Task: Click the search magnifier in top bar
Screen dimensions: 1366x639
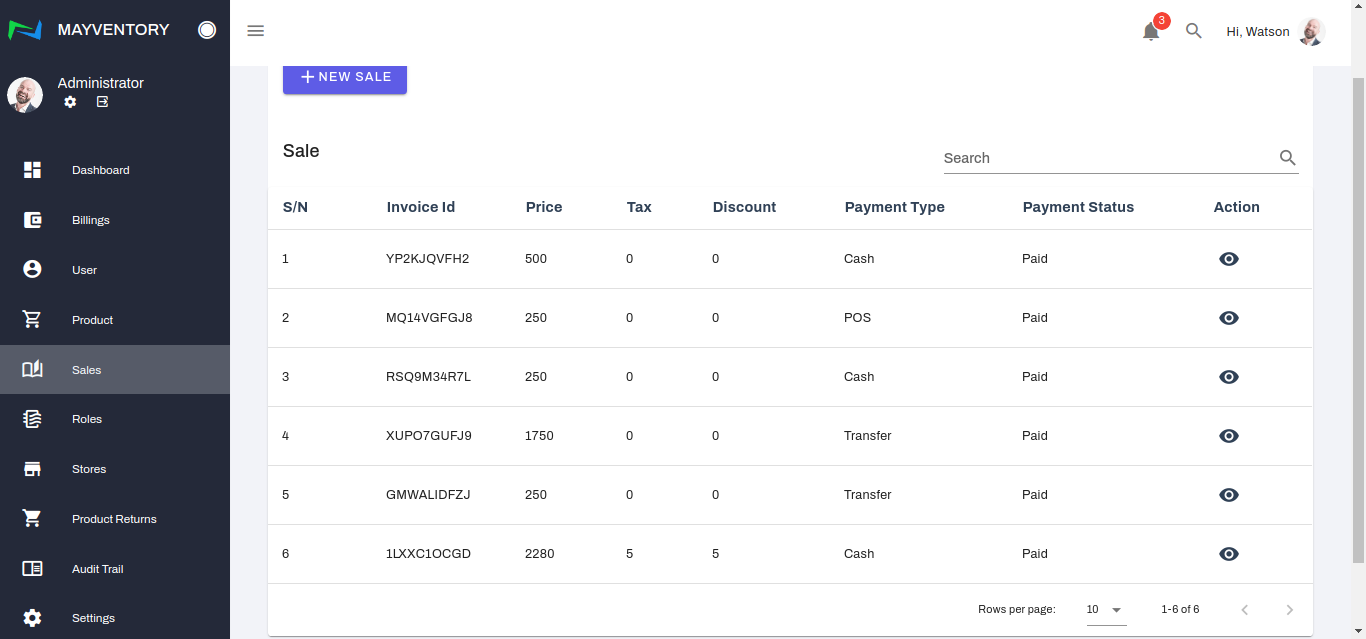Action: (x=1193, y=31)
